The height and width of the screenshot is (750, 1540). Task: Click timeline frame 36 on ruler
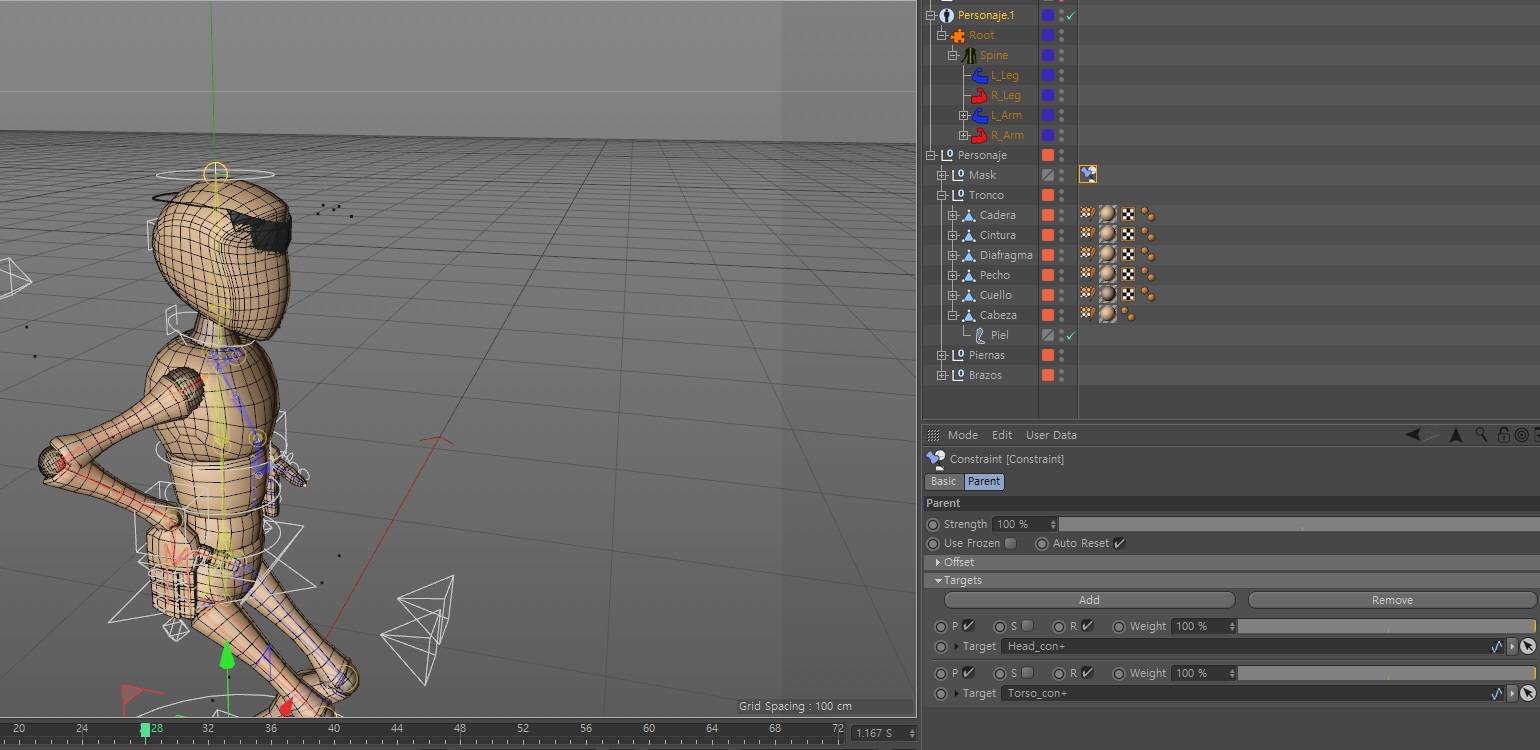(271, 728)
